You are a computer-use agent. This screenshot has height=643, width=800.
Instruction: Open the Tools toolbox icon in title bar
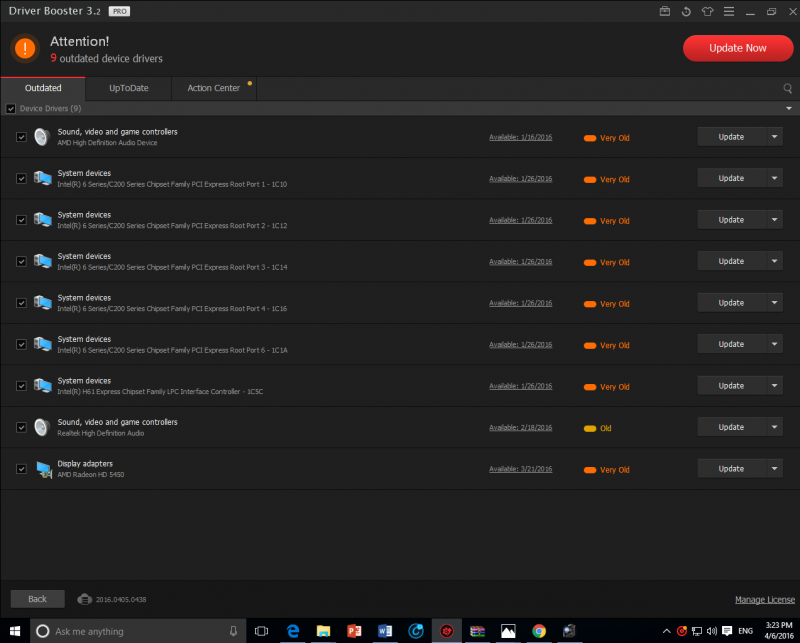pos(665,11)
